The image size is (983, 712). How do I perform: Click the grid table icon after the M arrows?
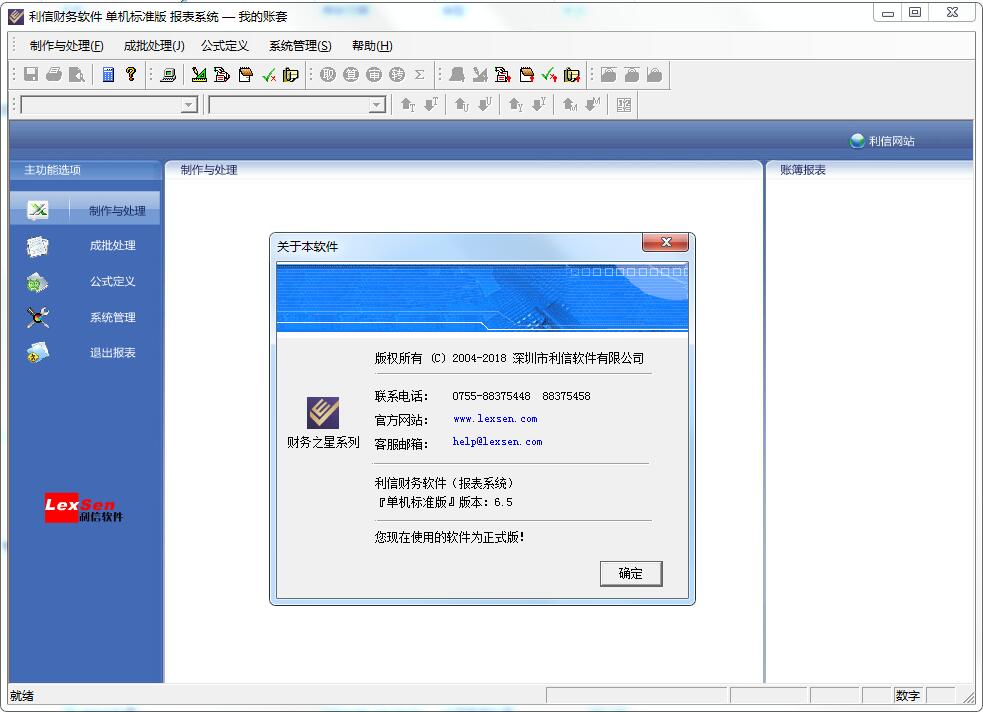pos(624,105)
